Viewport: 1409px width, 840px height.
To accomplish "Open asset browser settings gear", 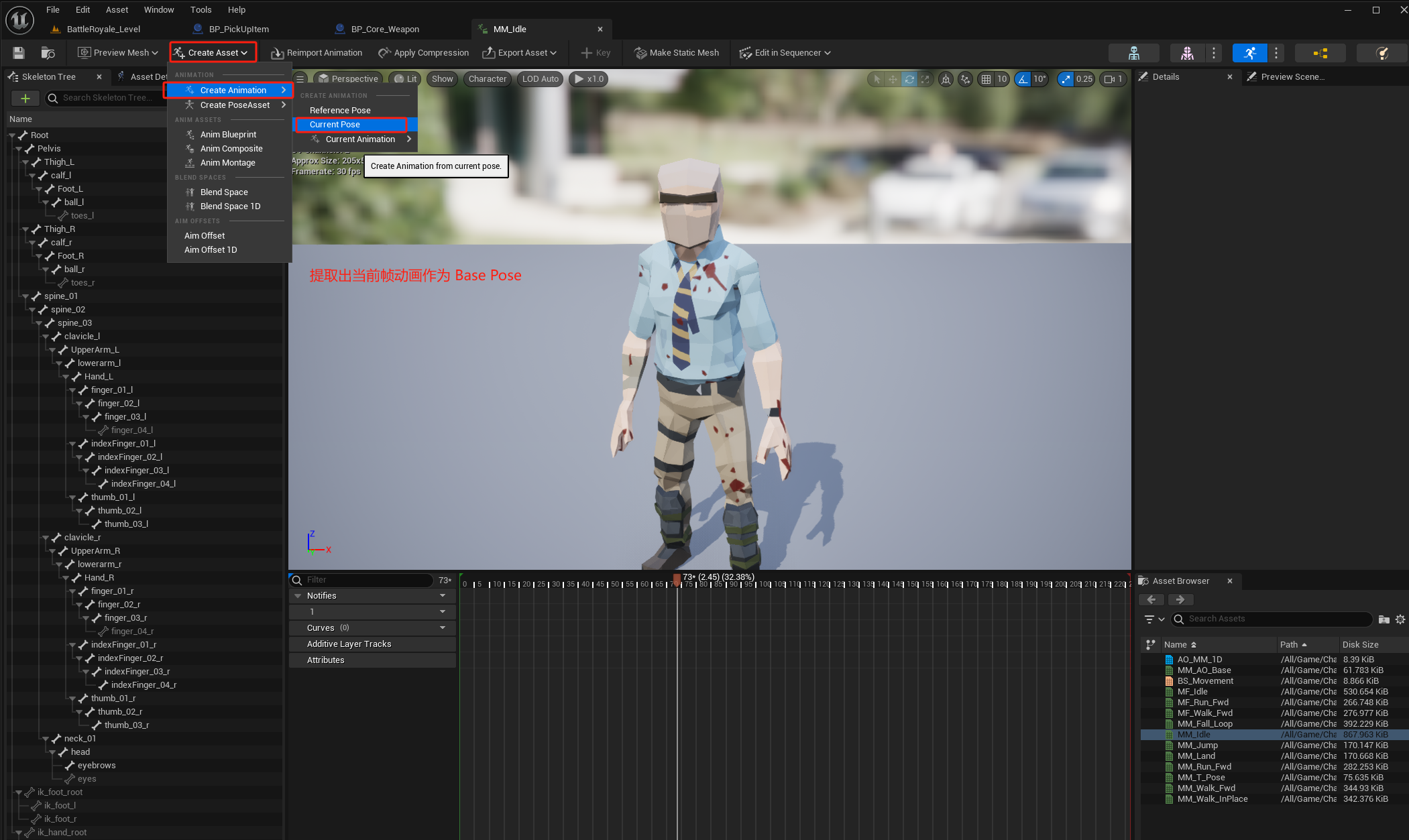I will [1400, 619].
